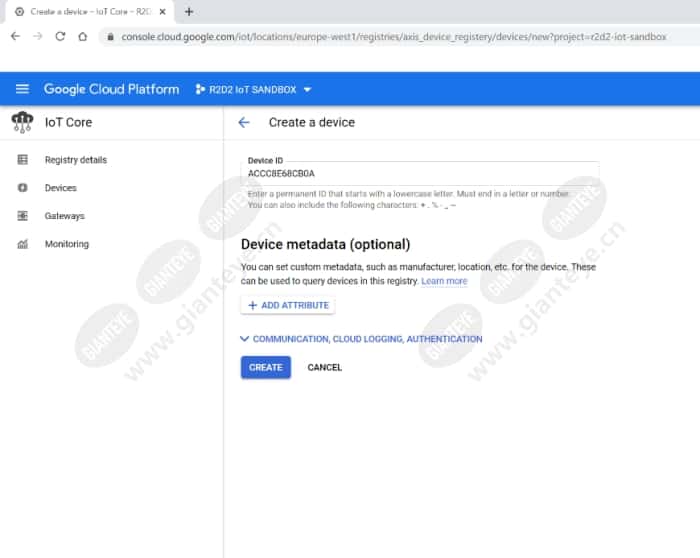Select the Create a device browser tab
The image size is (700, 558).
pos(89,12)
